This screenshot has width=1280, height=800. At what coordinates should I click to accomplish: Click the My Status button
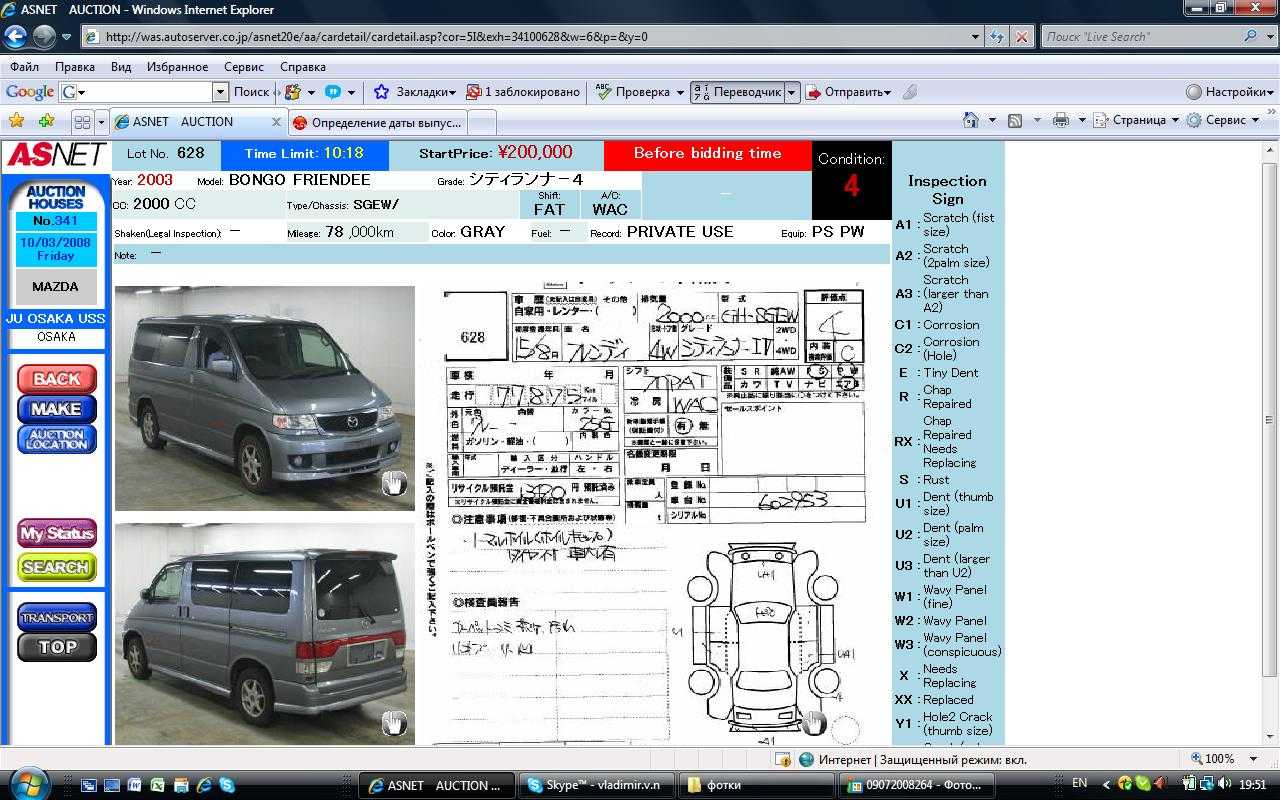coord(56,533)
